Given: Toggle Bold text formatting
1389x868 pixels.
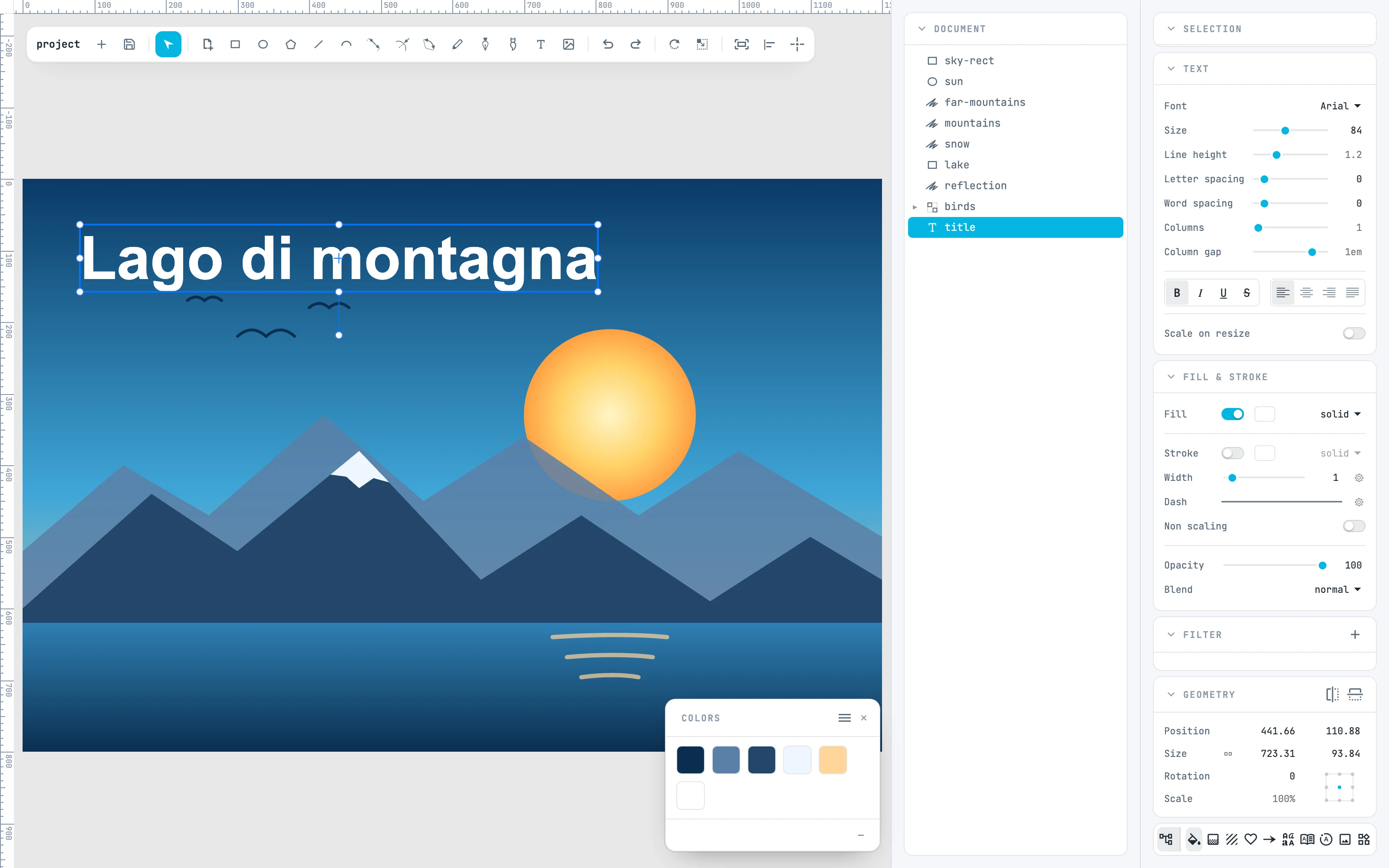Looking at the screenshot, I should point(1177,293).
